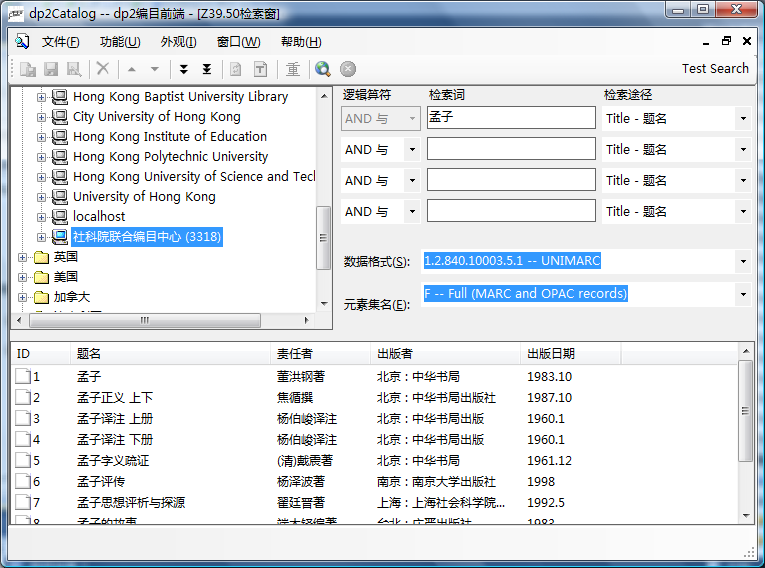The image size is (765, 568).
Task: Expand the localhost server node
Action: click(x=42, y=217)
